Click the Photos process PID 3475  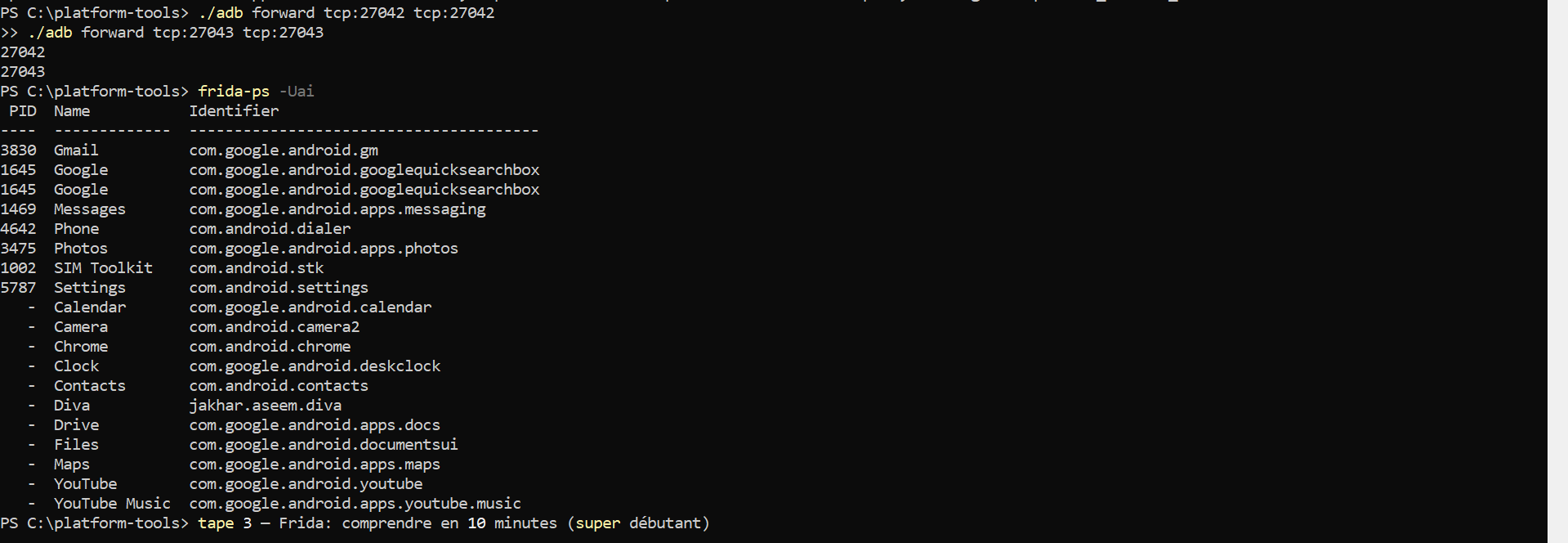(x=18, y=249)
